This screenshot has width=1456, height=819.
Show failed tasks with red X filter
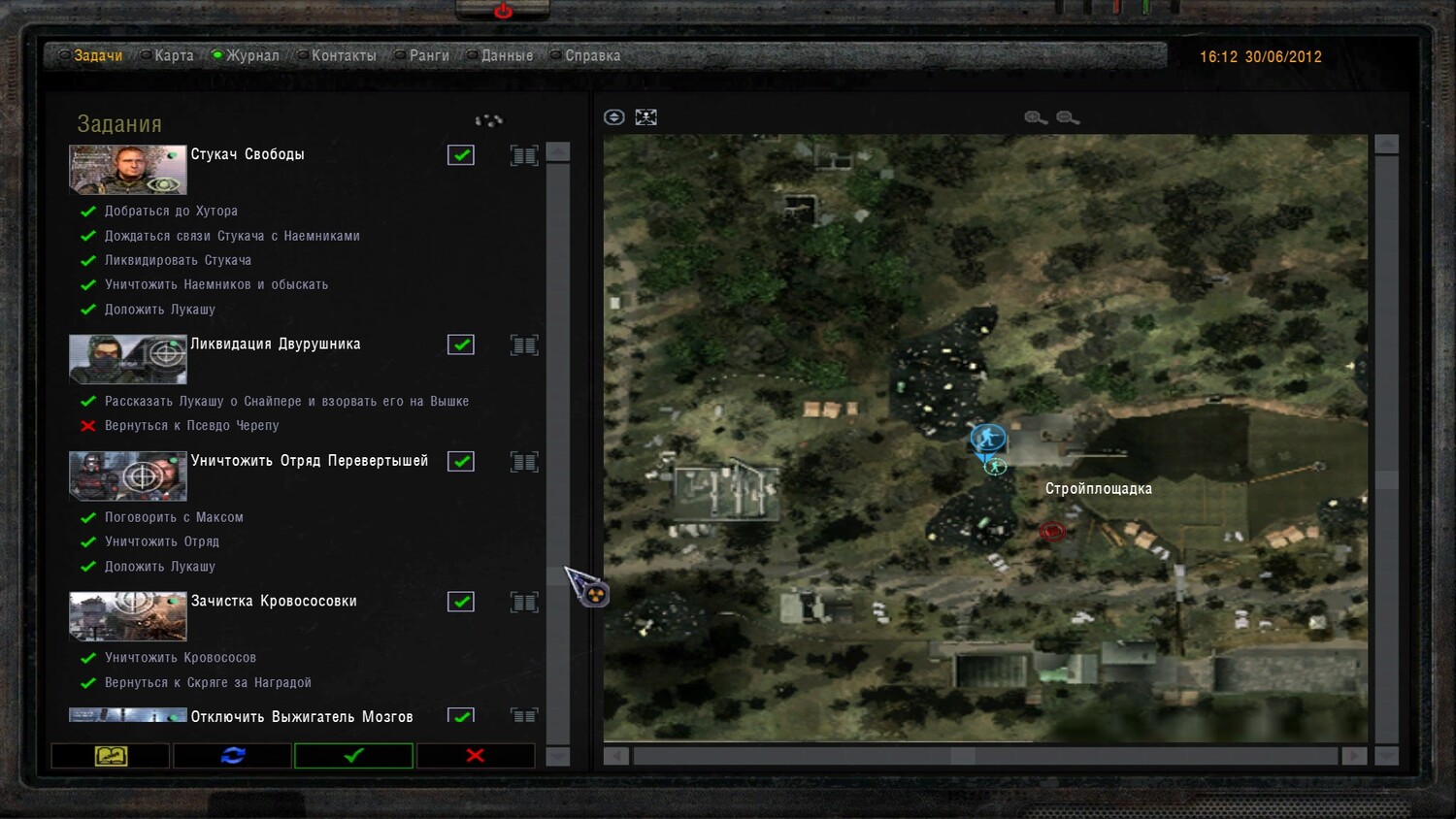click(x=476, y=755)
